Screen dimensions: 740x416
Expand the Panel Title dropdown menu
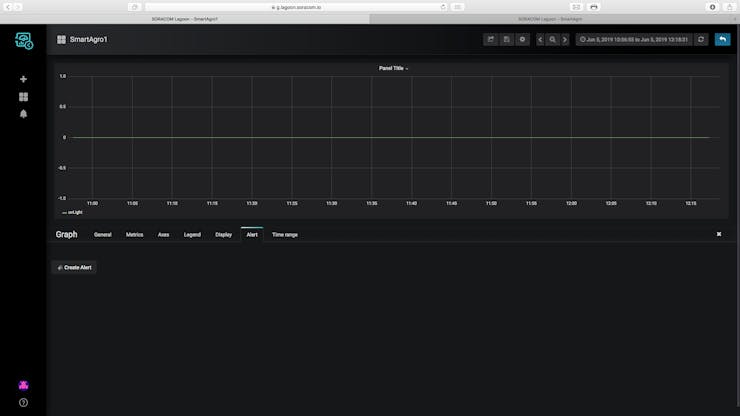[393, 68]
